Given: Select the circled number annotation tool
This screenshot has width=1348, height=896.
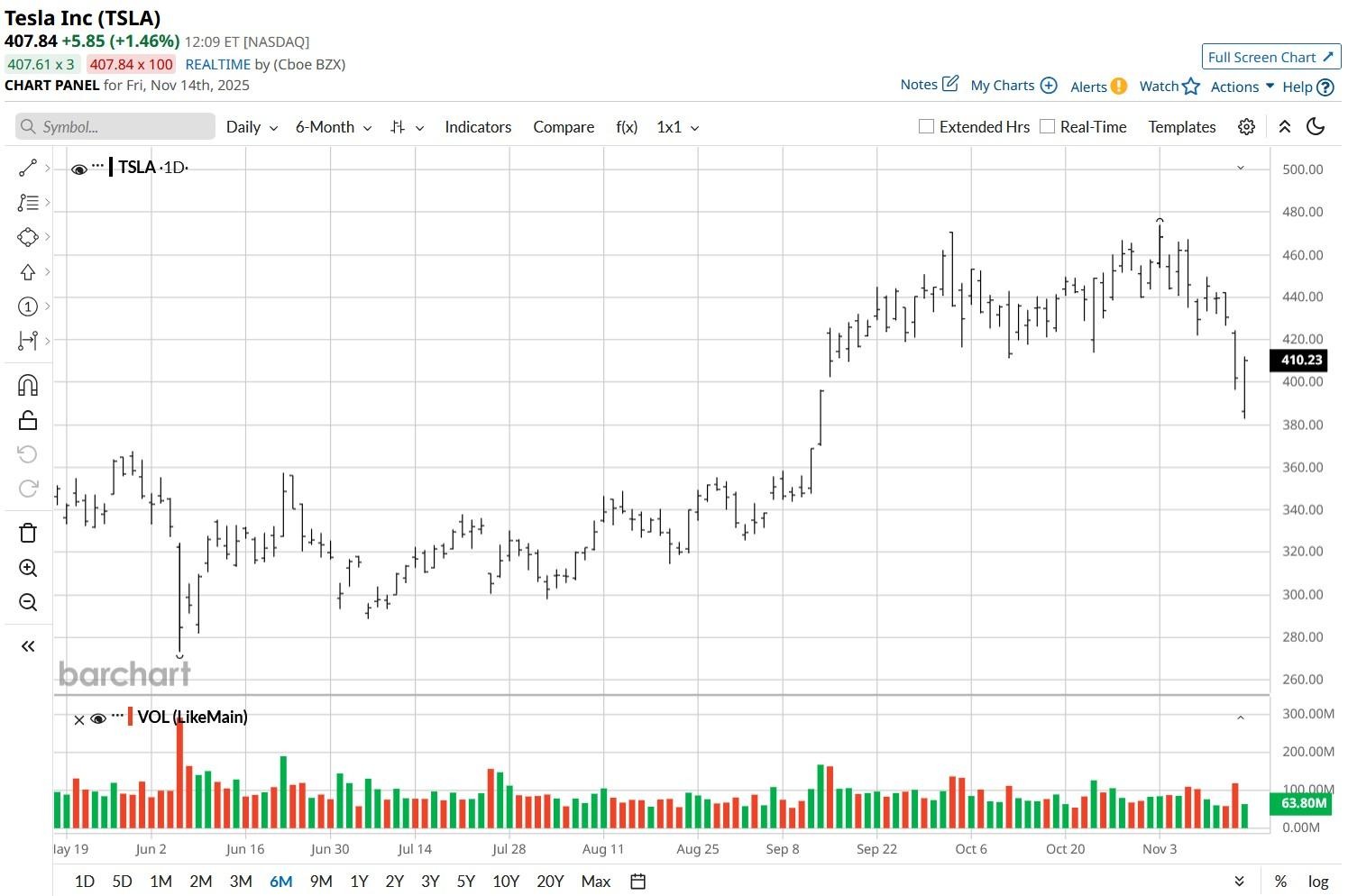Looking at the screenshot, I should 28,306.
